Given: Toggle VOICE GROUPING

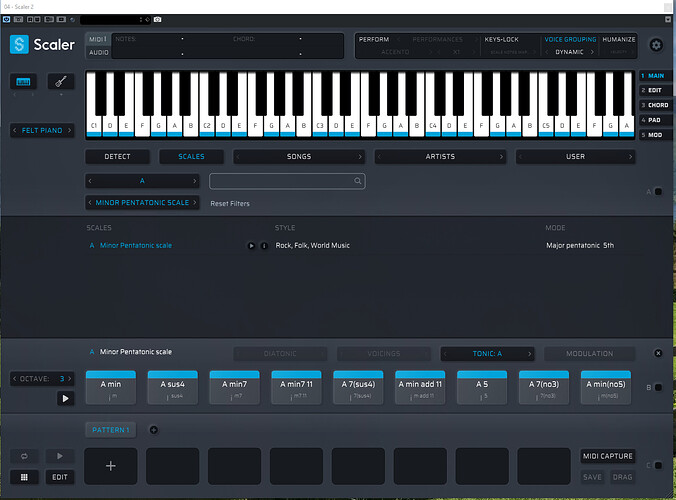Looking at the screenshot, I should click(x=570, y=39).
